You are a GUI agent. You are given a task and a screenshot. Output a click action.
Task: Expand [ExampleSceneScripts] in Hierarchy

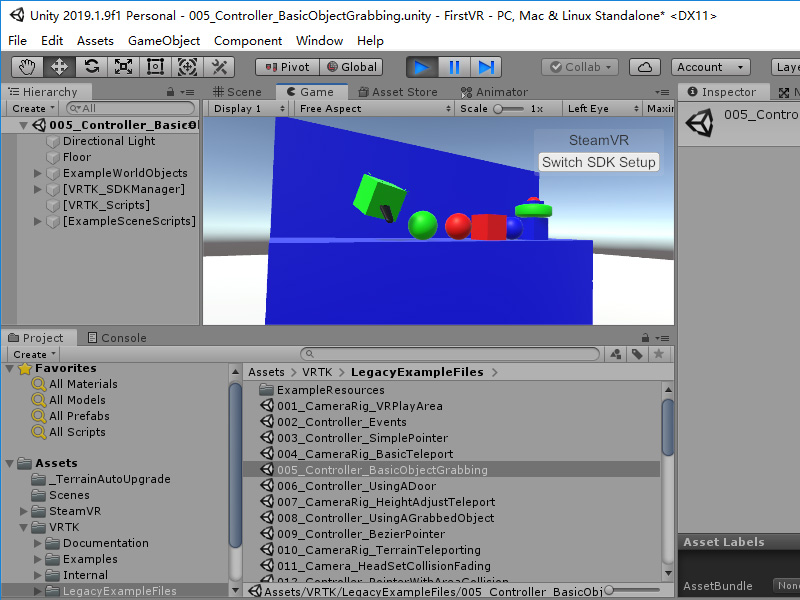(37, 221)
